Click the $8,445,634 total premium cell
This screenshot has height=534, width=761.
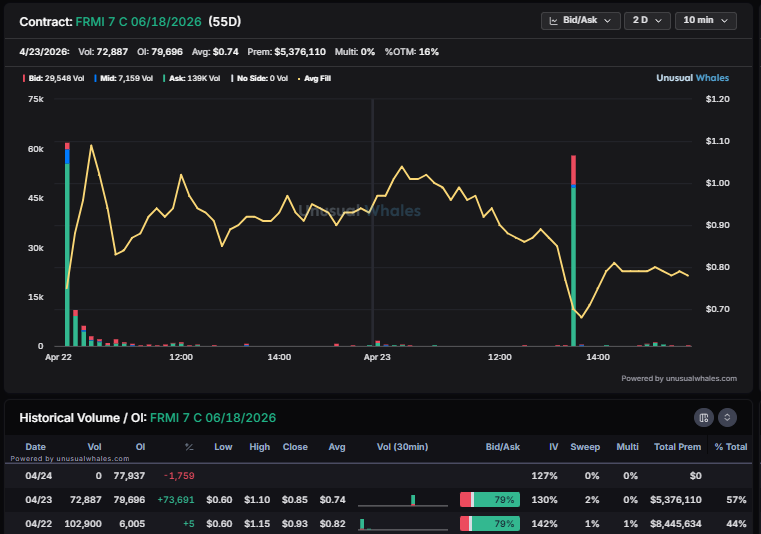coord(676,523)
